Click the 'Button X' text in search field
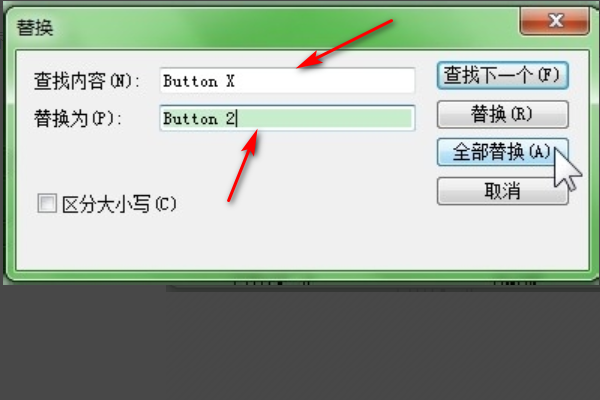Viewport: 600px width, 400px height. point(199,81)
